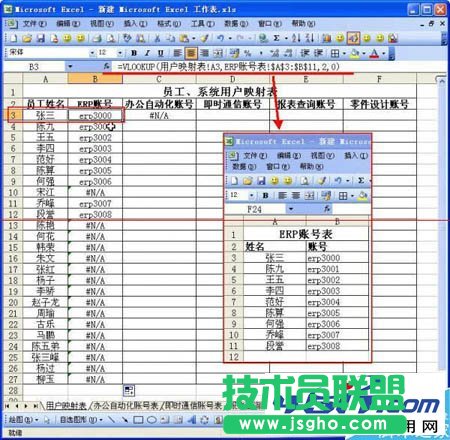The image size is (450, 440).
Task: Expand the Name Box dropdown arrow
Action: coord(70,66)
